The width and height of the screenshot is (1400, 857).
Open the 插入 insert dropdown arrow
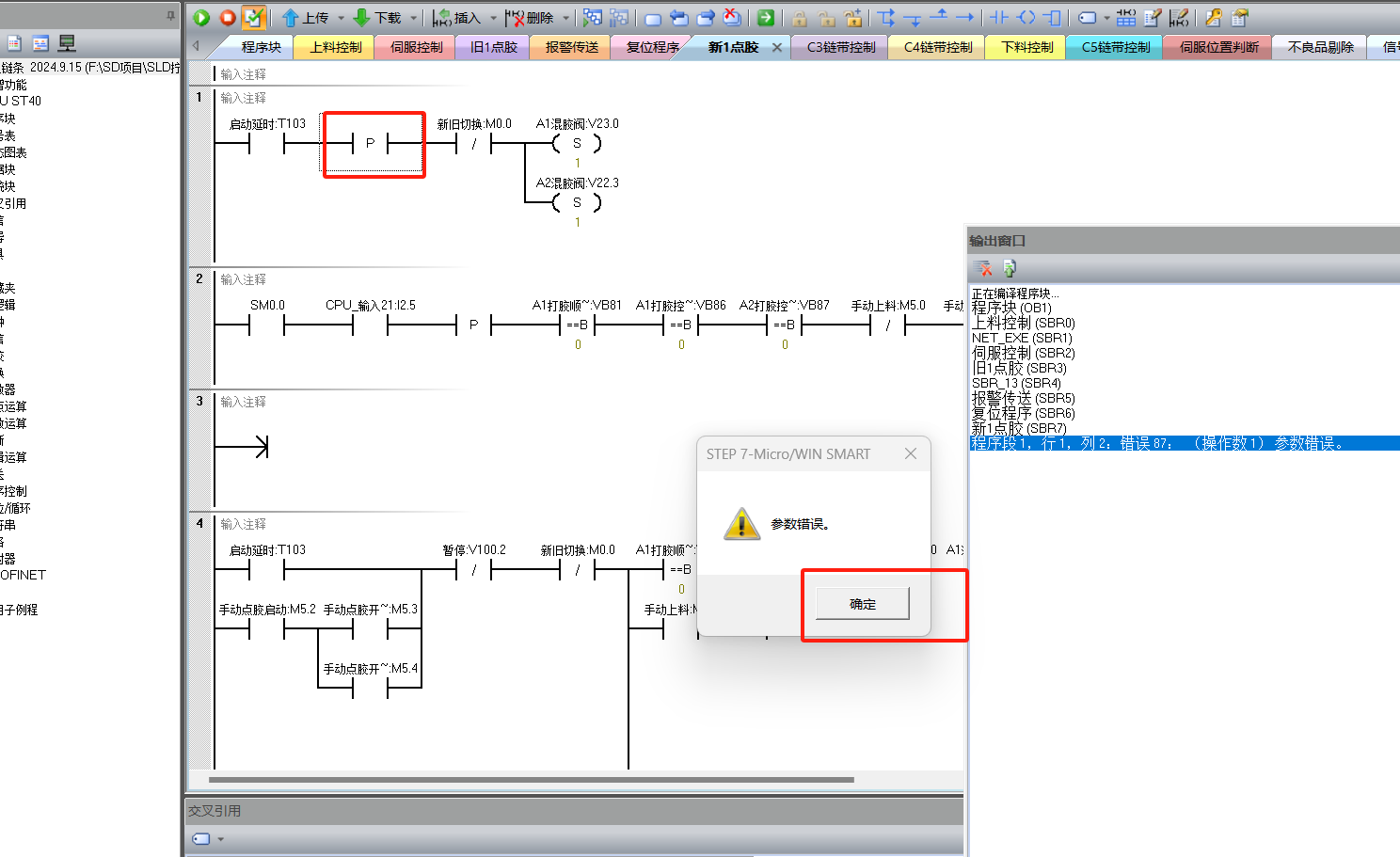[493, 18]
